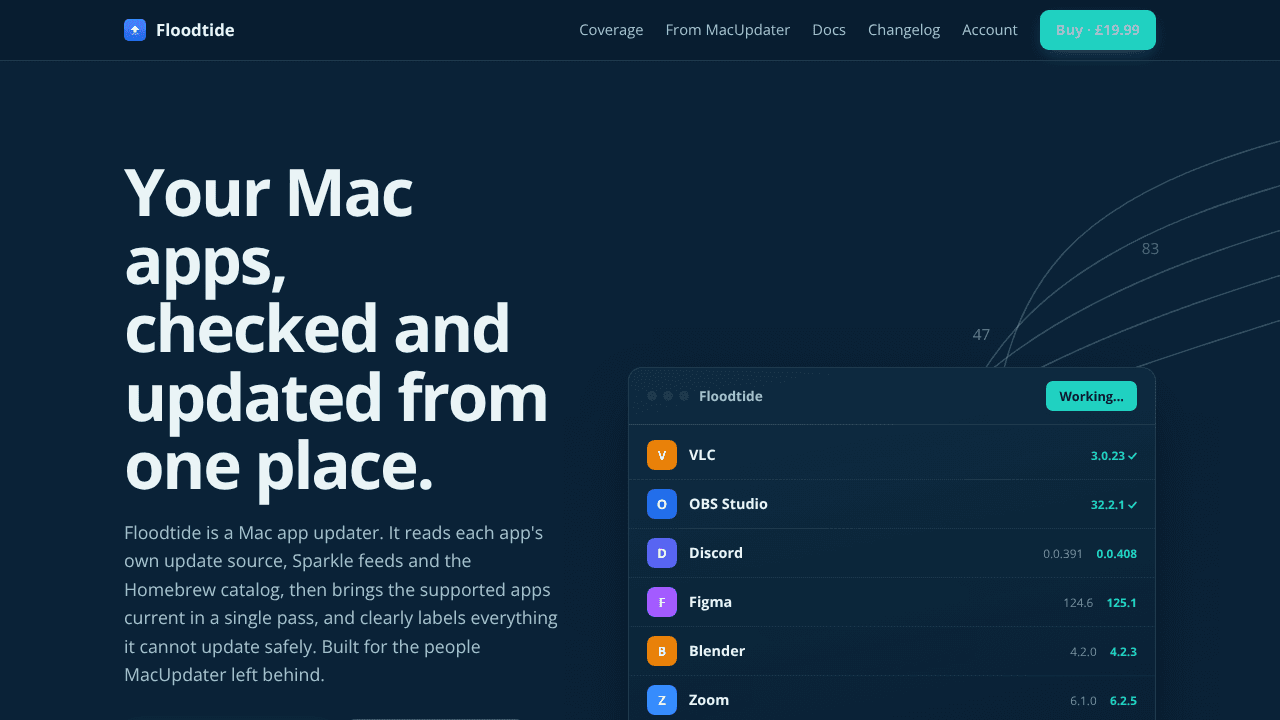Select the Discord app name
This screenshot has width=1280, height=720.
716,553
